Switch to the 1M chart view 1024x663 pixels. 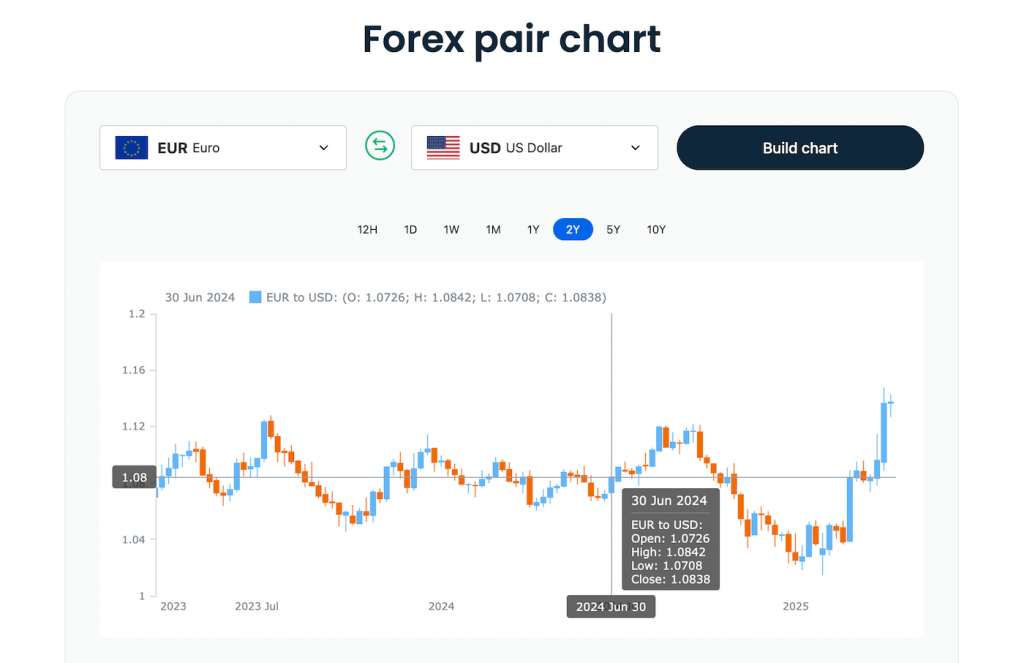click(492, 229)
